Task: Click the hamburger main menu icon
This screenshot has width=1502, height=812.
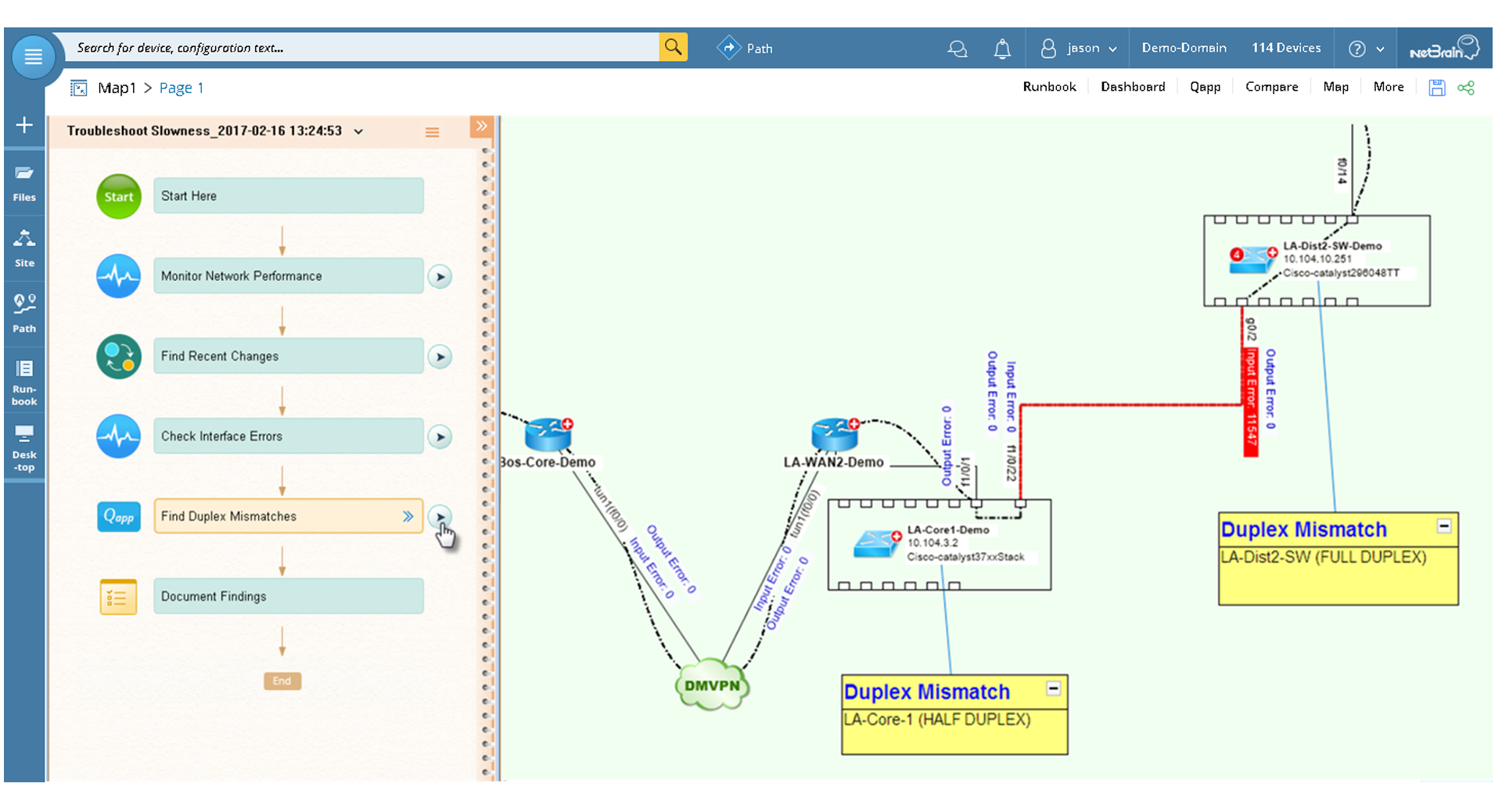Action: (33, 56)
